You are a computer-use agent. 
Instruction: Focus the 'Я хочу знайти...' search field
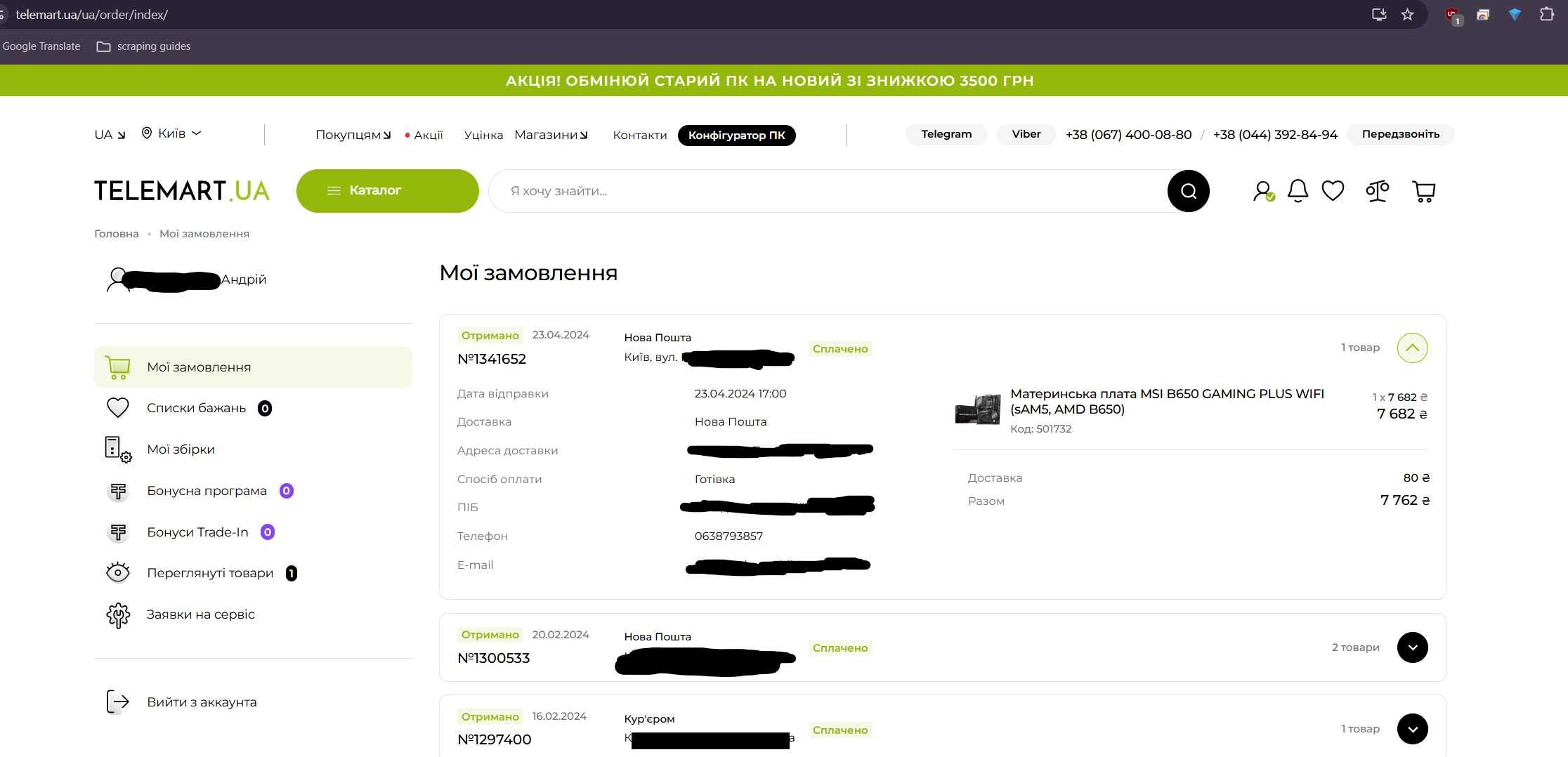coord(829,191)
